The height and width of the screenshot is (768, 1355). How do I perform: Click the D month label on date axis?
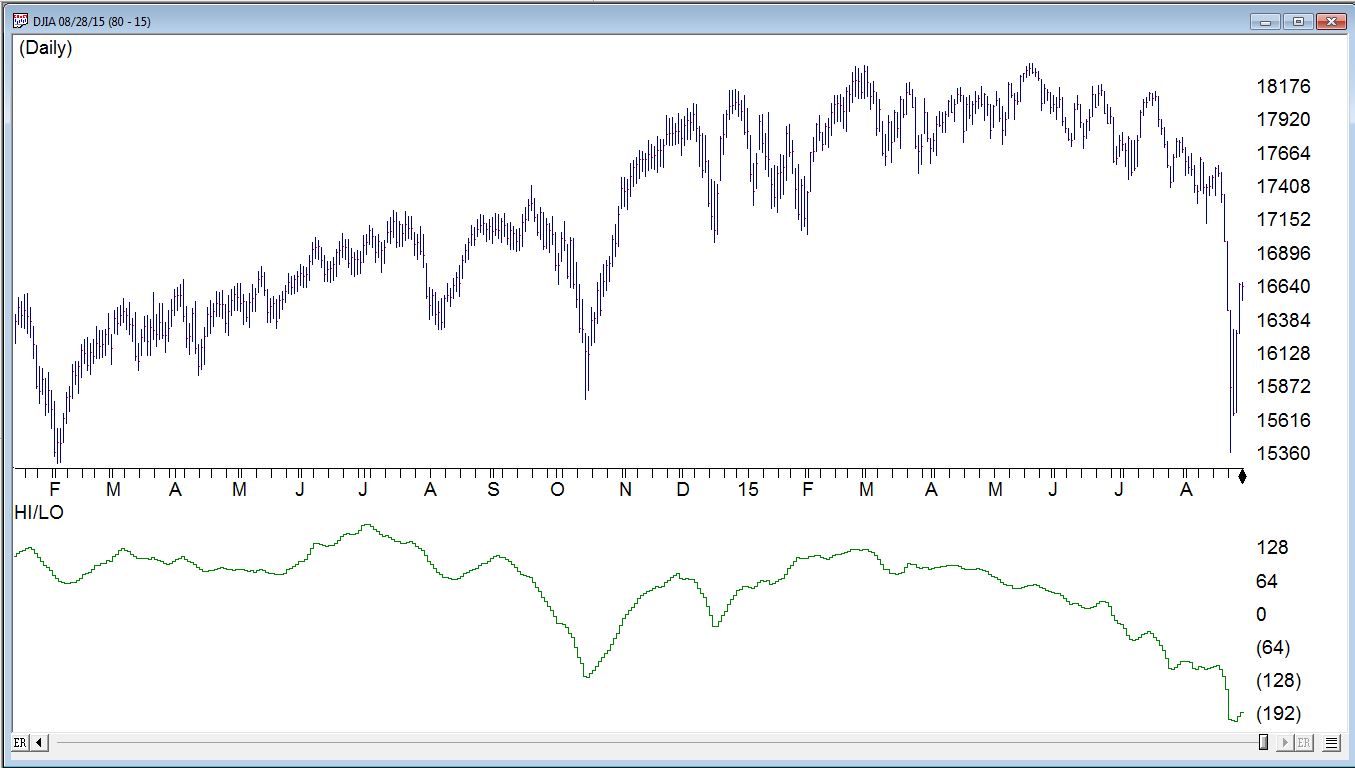(x=683, y=490)
